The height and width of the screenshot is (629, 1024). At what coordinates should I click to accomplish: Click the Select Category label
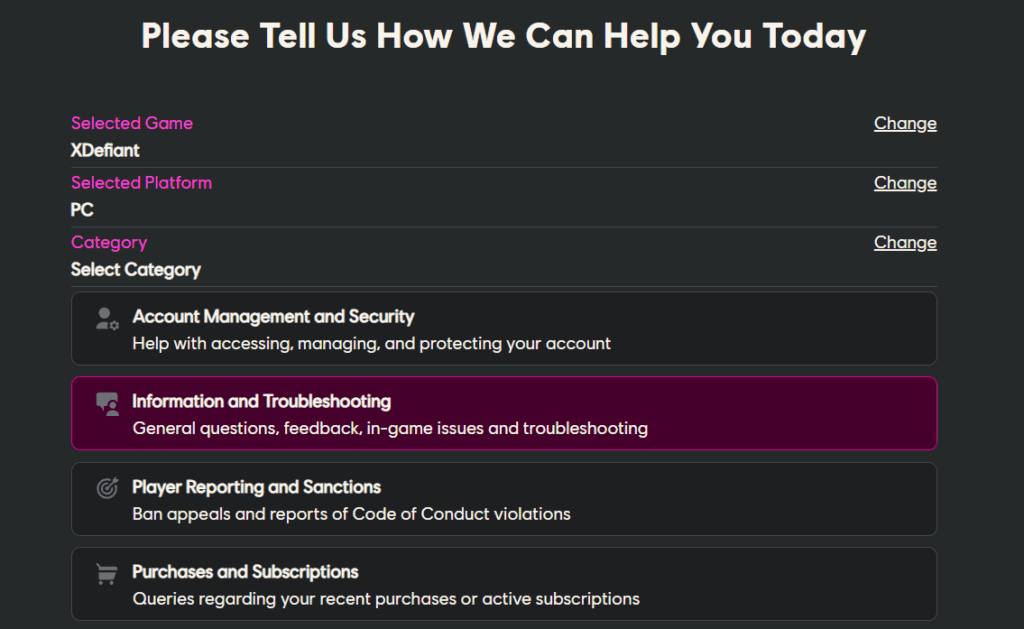(136, 269)
